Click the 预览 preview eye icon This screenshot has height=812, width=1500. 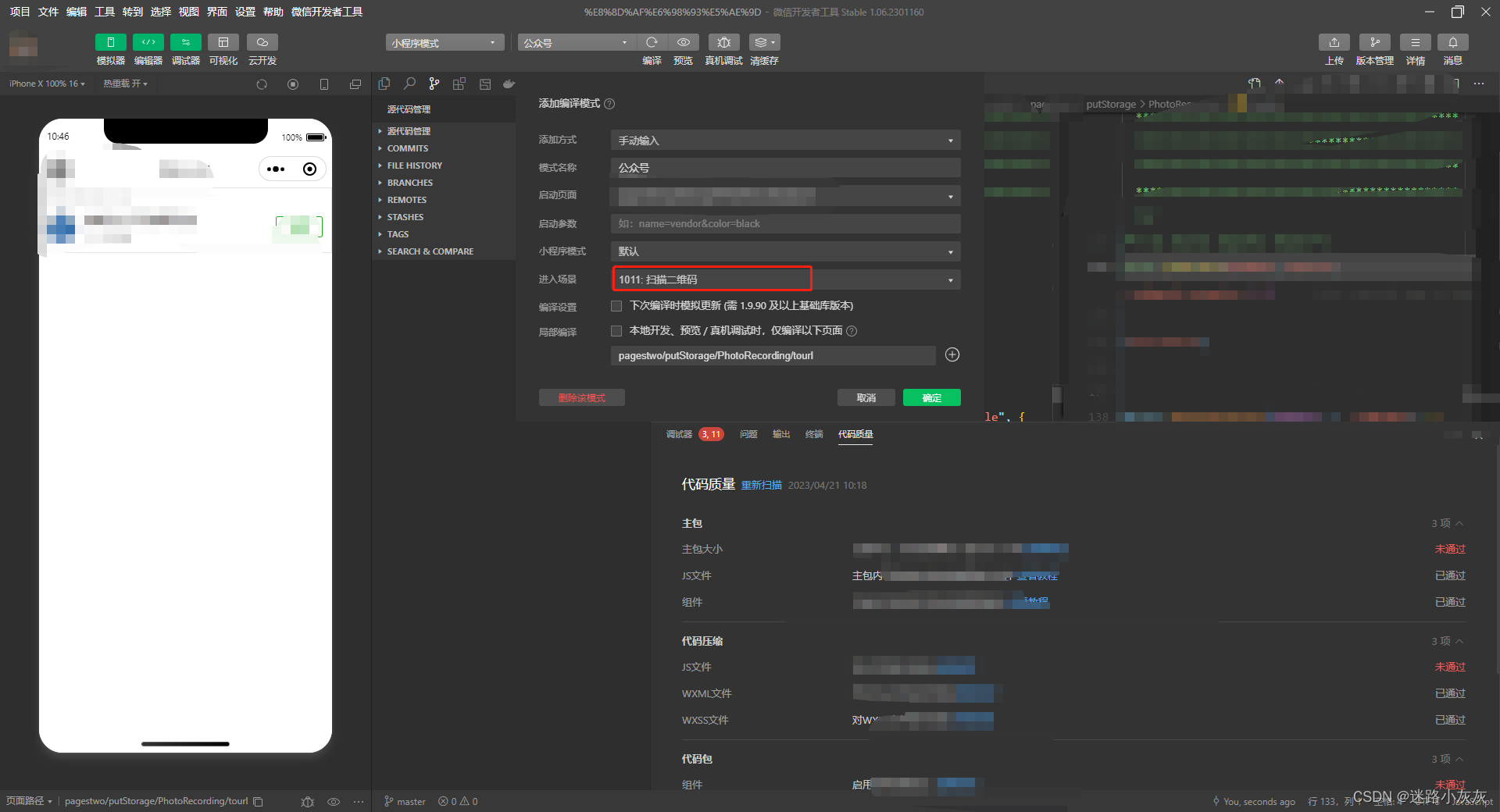pos(683,42)
